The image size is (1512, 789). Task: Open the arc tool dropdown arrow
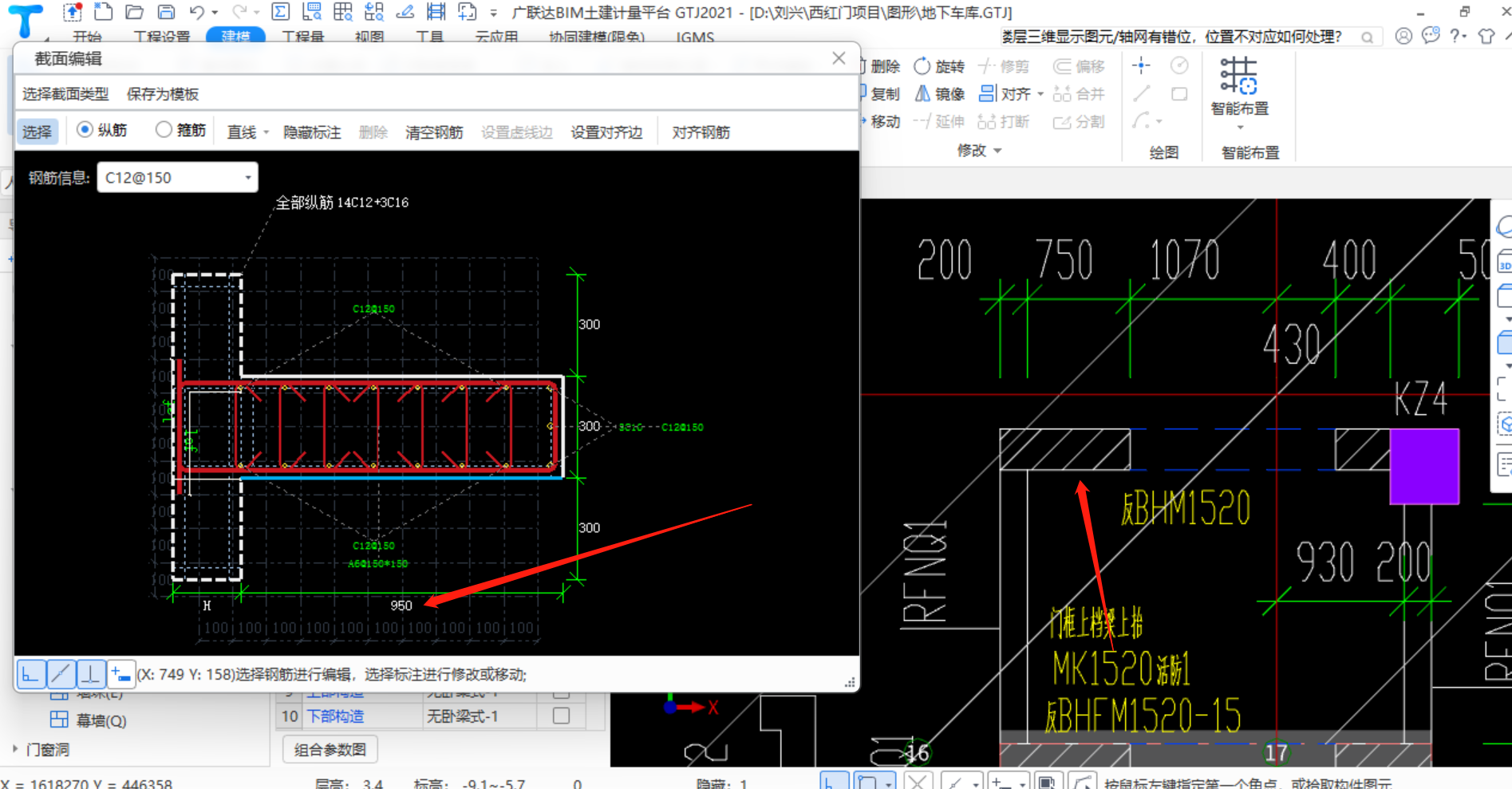(x=1159, y=121)
